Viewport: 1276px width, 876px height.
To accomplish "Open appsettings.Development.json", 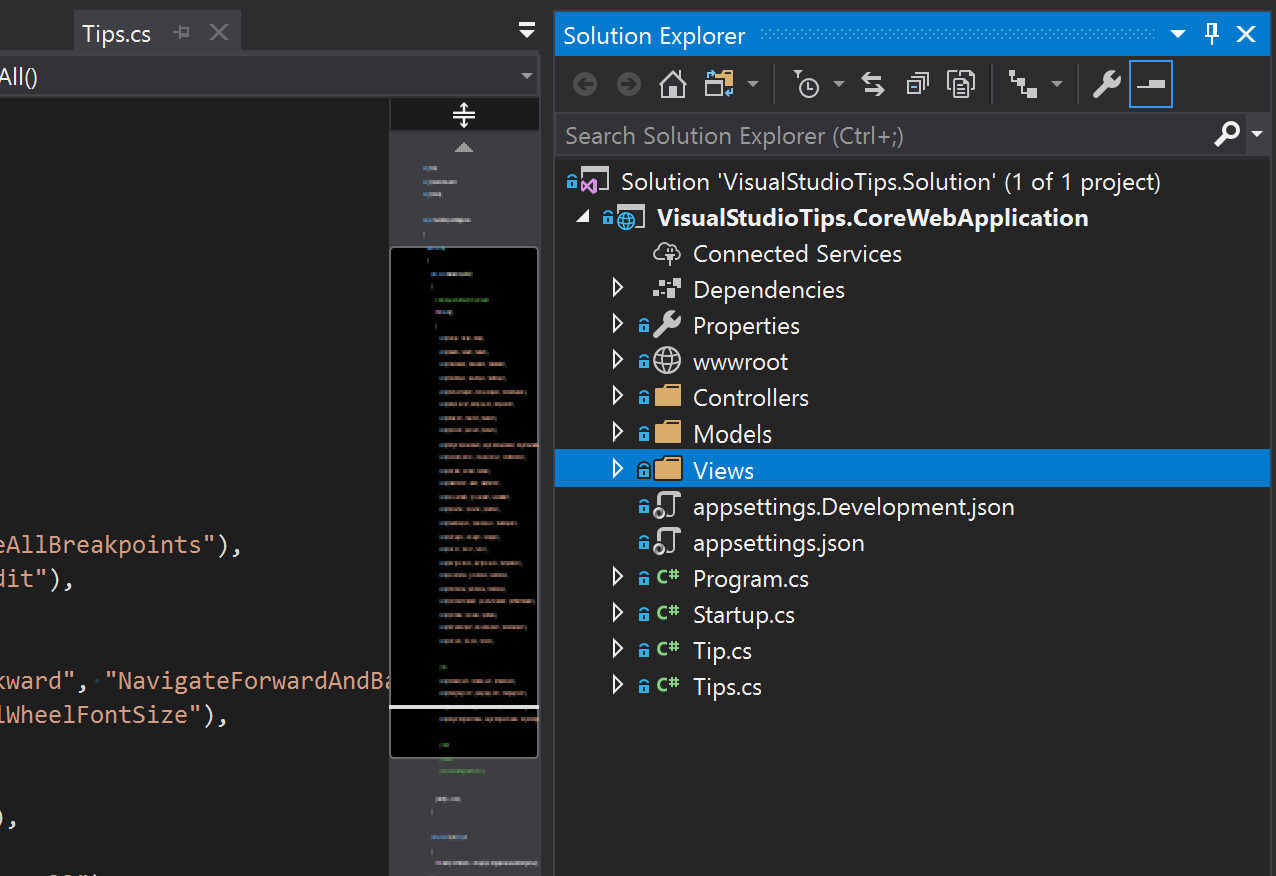I will 853,507.
